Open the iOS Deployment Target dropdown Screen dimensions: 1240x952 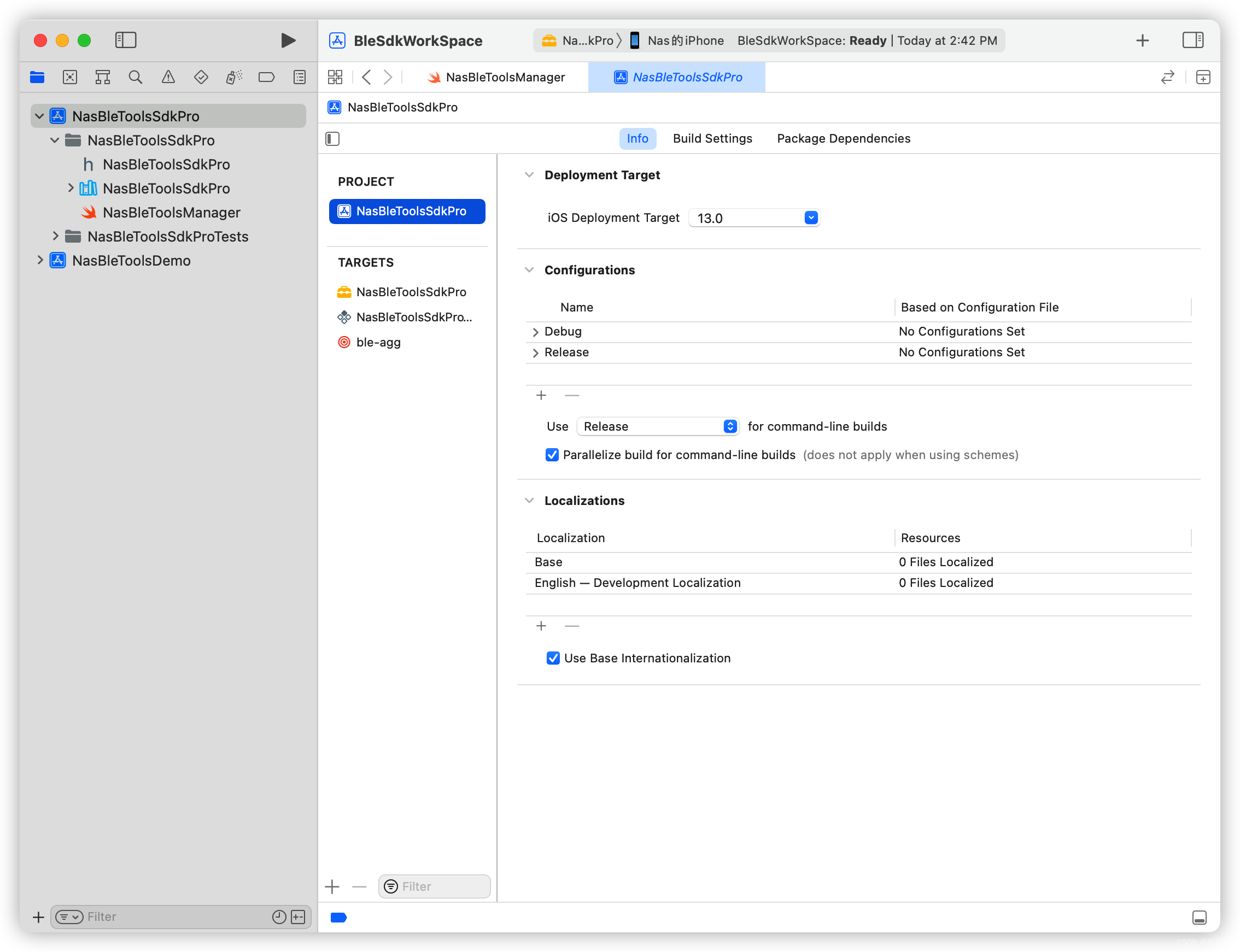pyautogui.click(x=811, y=218)
